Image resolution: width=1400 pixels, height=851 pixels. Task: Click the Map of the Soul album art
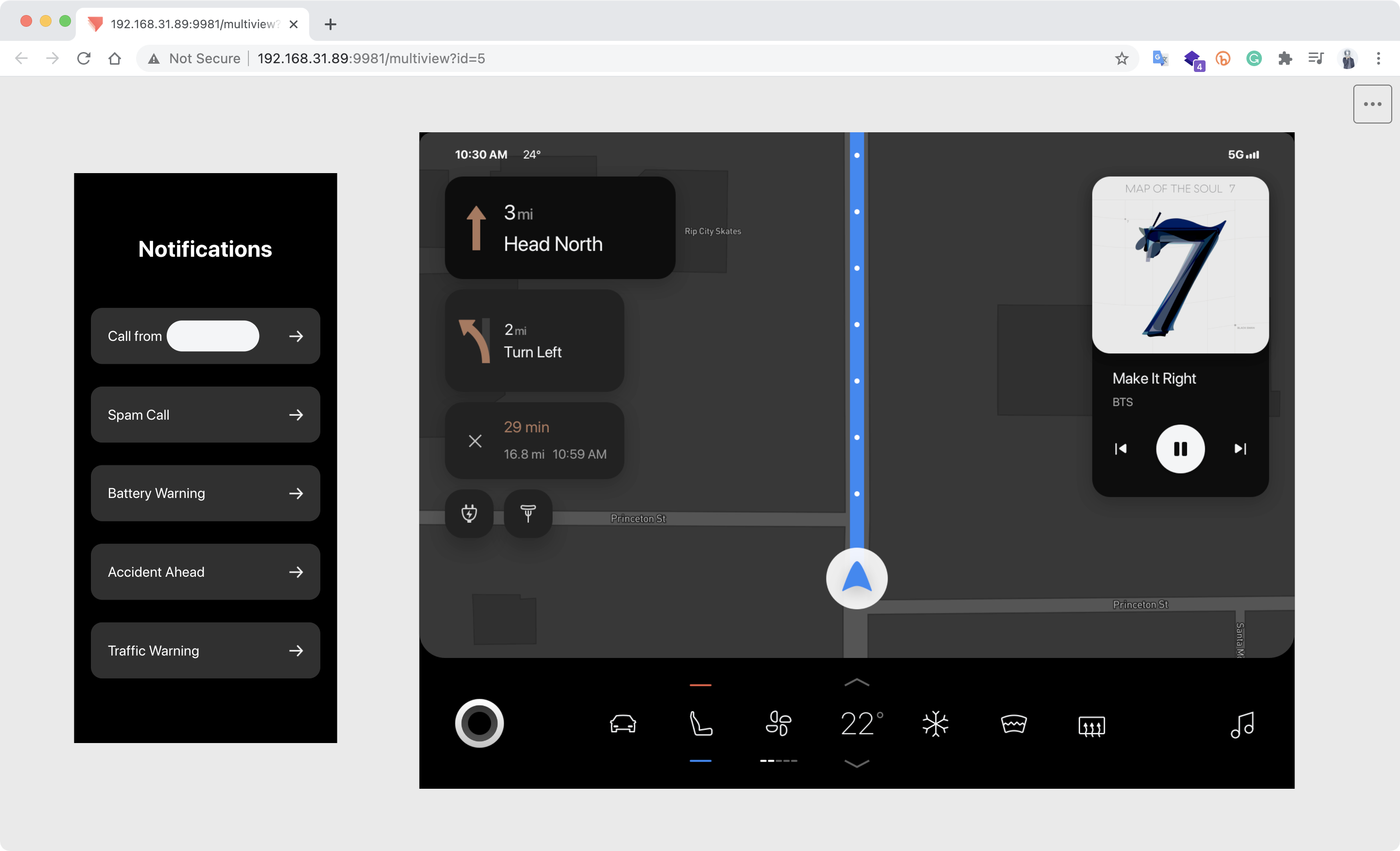pos(1180,265)
